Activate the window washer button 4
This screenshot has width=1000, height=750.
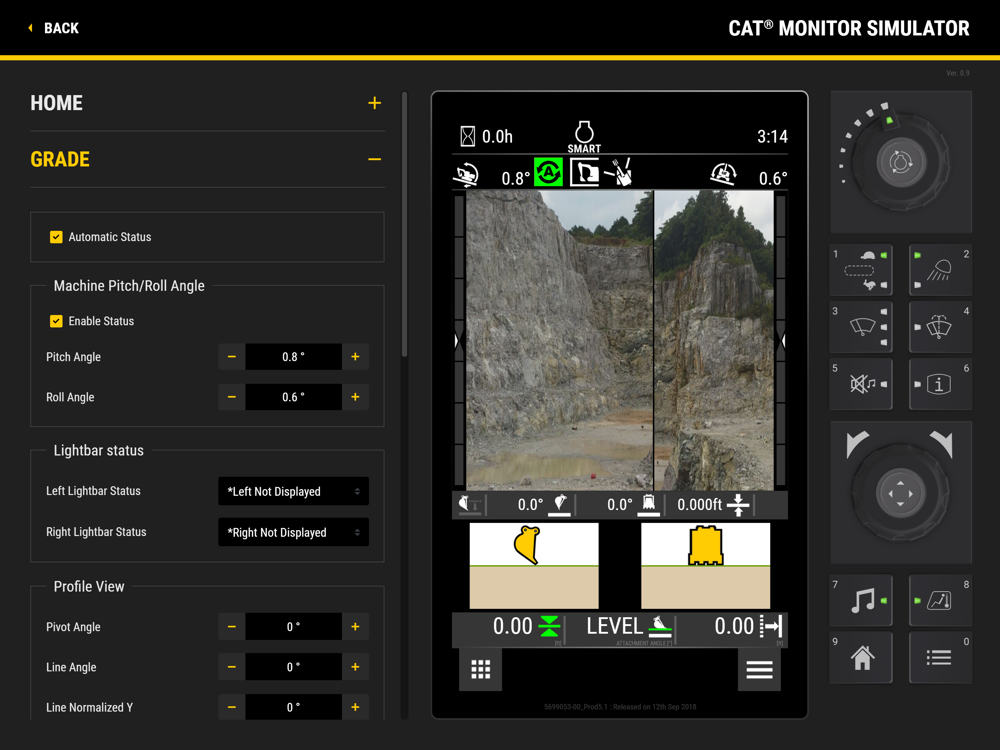[941, 327]
